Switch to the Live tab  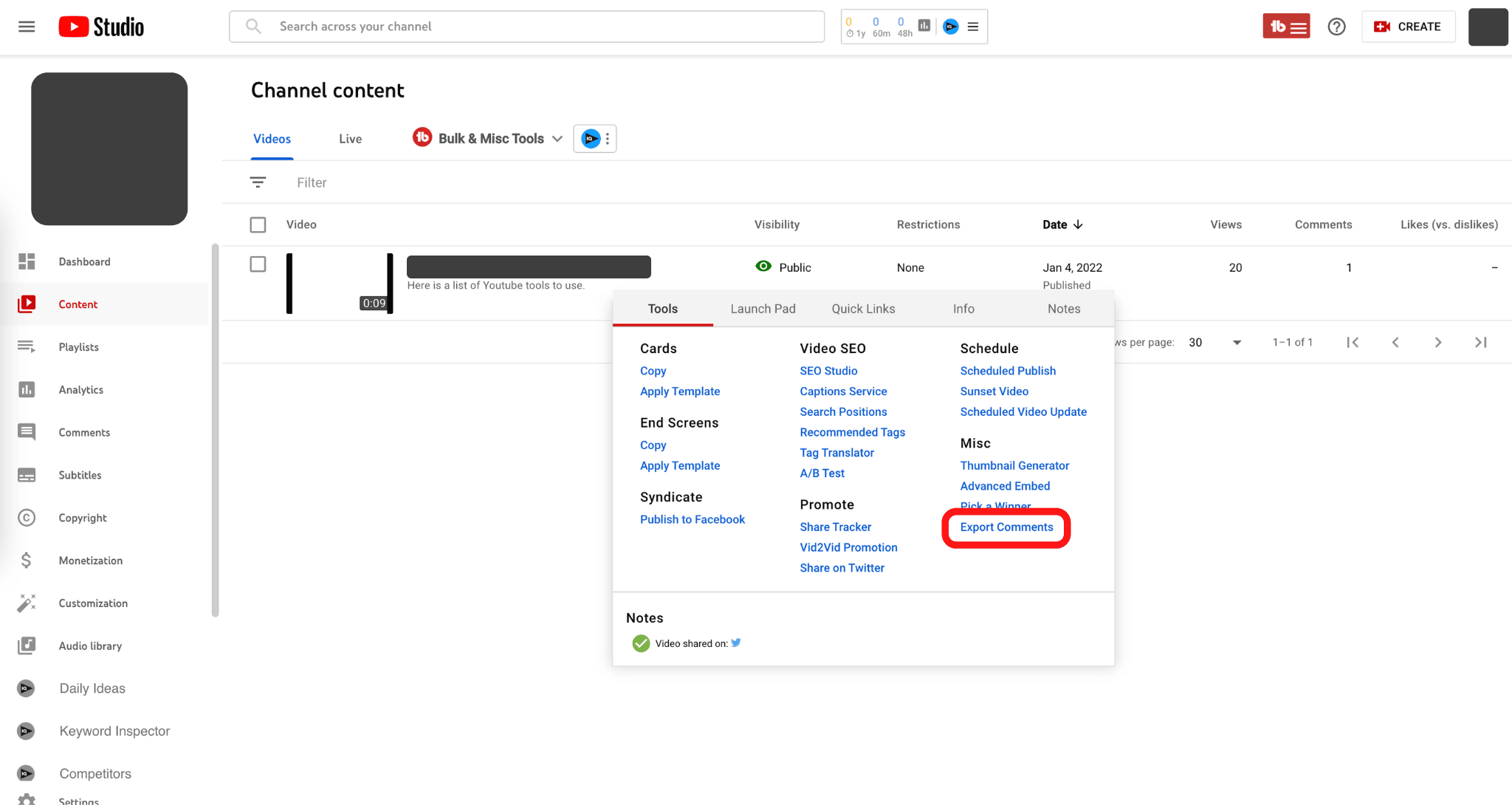click(x=350, y=139)
